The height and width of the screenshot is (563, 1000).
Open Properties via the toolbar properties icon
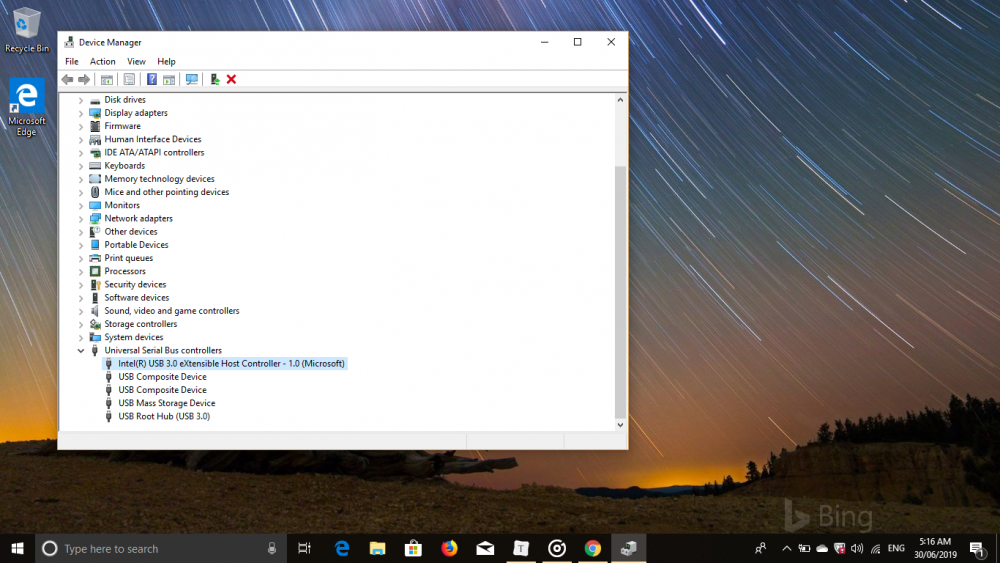[129, 80]
